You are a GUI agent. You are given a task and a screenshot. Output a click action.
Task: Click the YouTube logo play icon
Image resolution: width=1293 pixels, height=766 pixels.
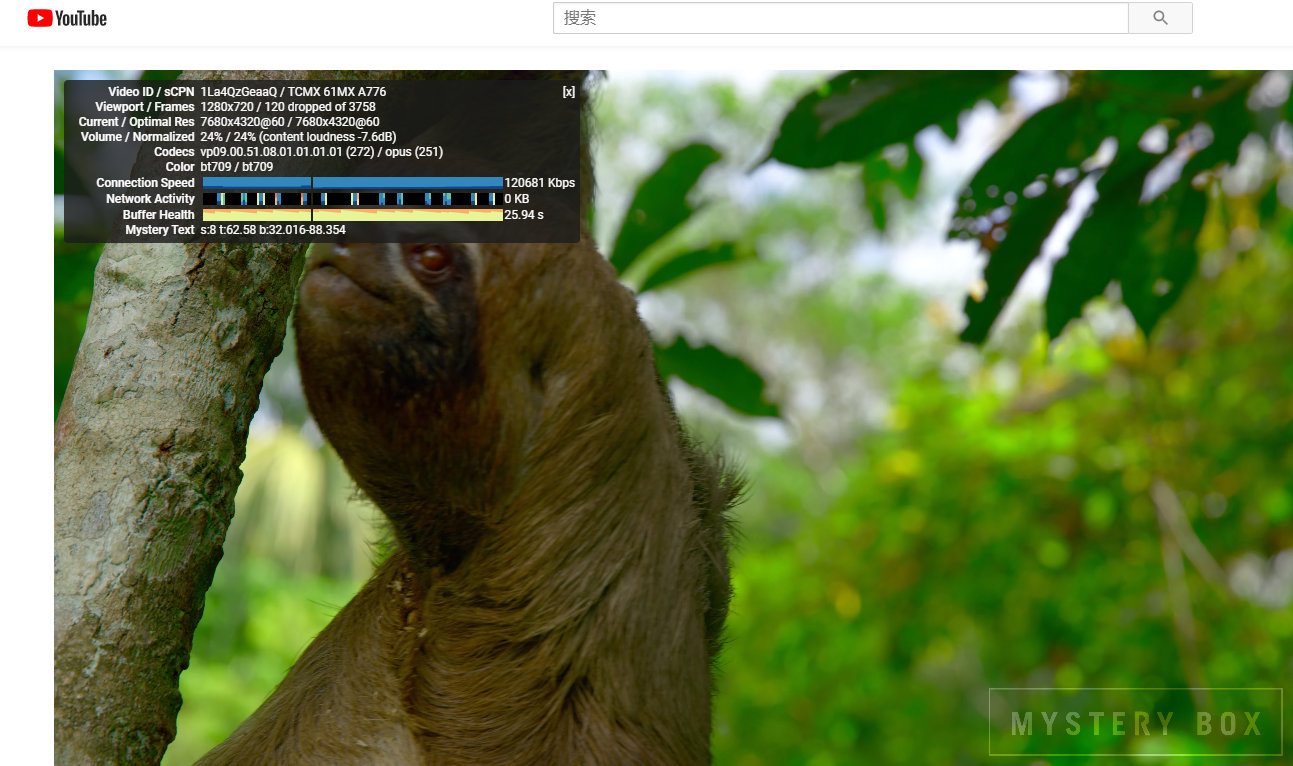pos(39,18)
